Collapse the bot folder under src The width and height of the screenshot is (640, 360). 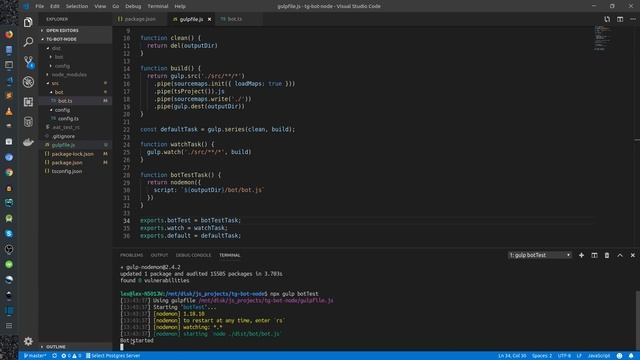[75, 92]
